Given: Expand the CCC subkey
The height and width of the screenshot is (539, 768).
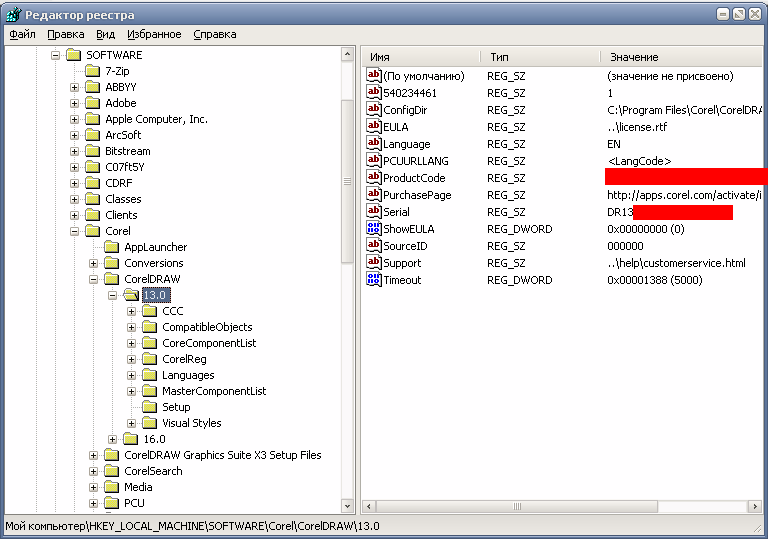Looking at the screenshot, I should pyautogui.click(x=131, y=312).
